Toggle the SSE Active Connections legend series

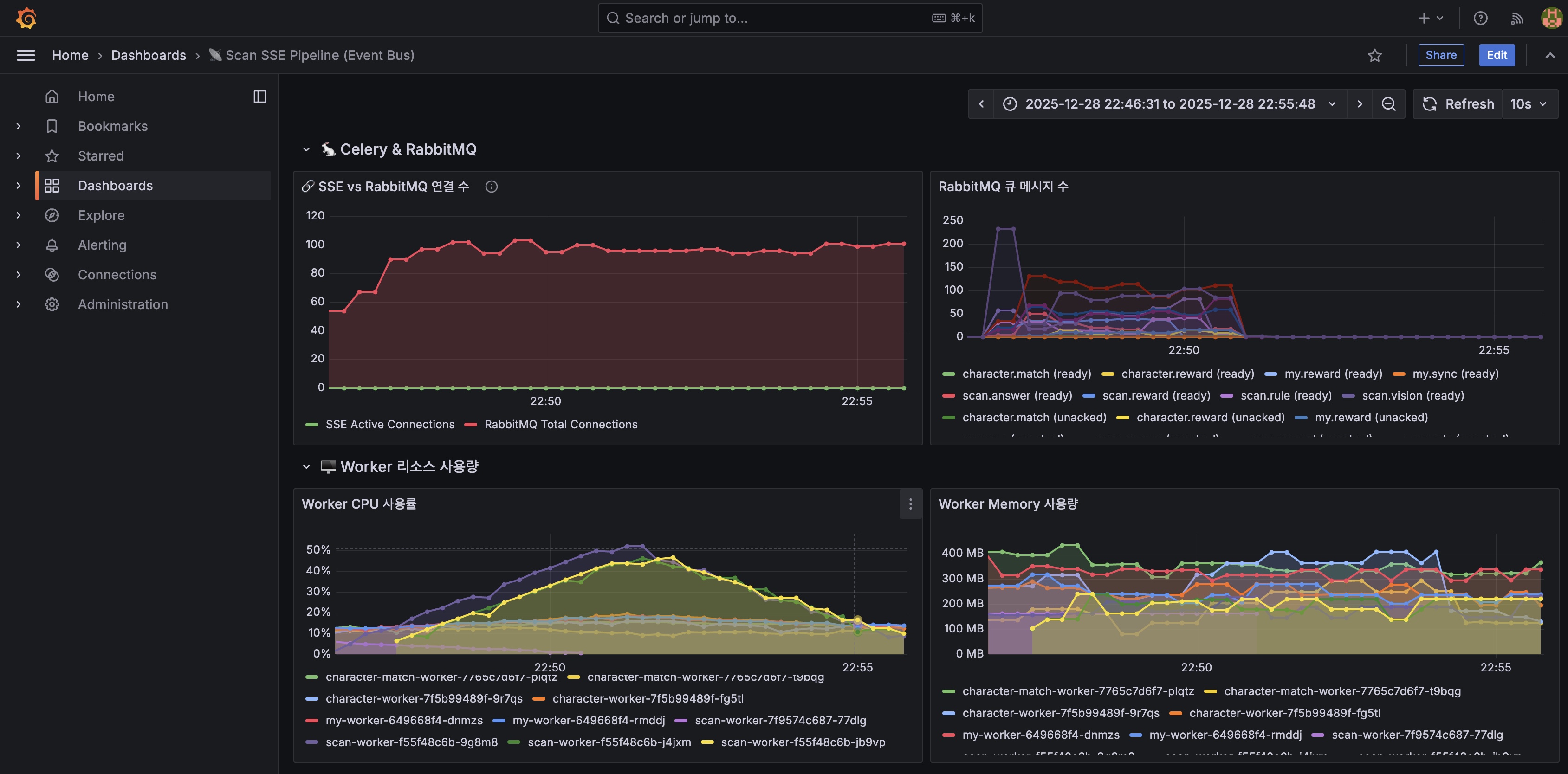tap(389, 424)
